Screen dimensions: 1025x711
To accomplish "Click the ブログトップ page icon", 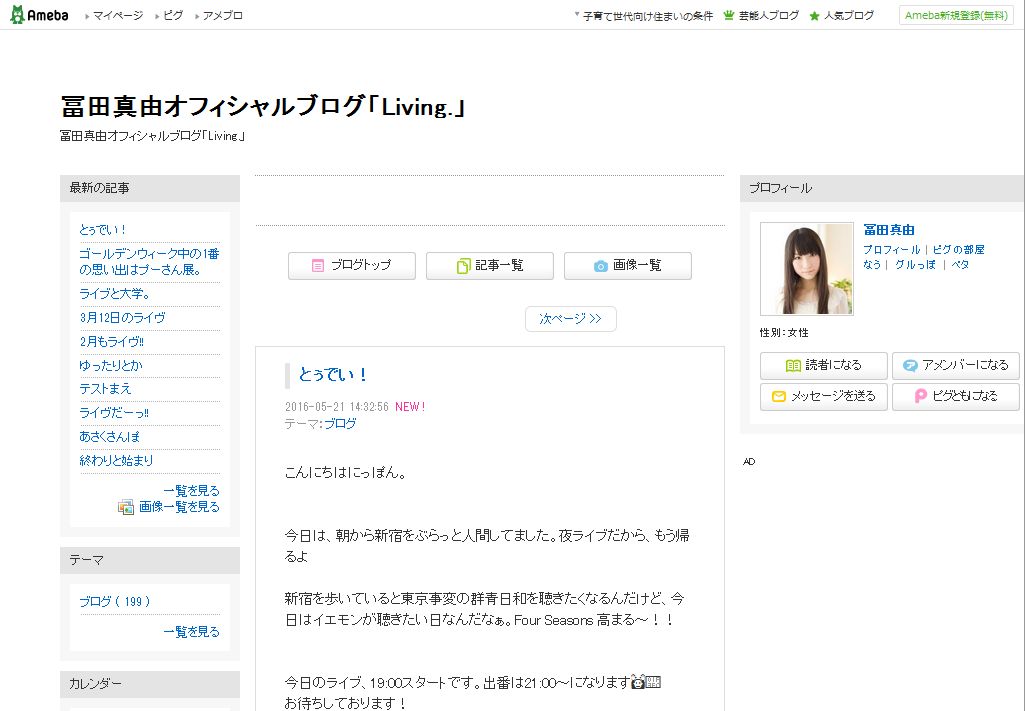I will point(318,265).
